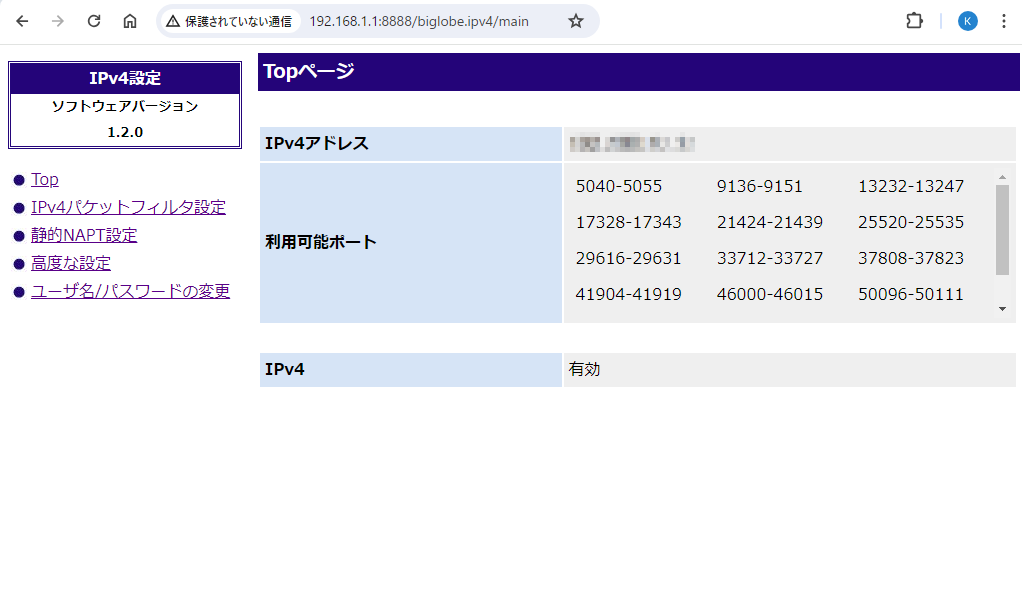Click the port list scroll-down arrow

tap(1002, 309)
